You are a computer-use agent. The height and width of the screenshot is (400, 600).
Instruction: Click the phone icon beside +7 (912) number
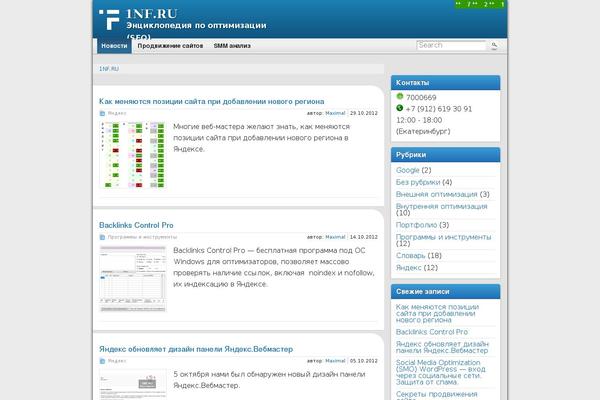pos(400,108)
